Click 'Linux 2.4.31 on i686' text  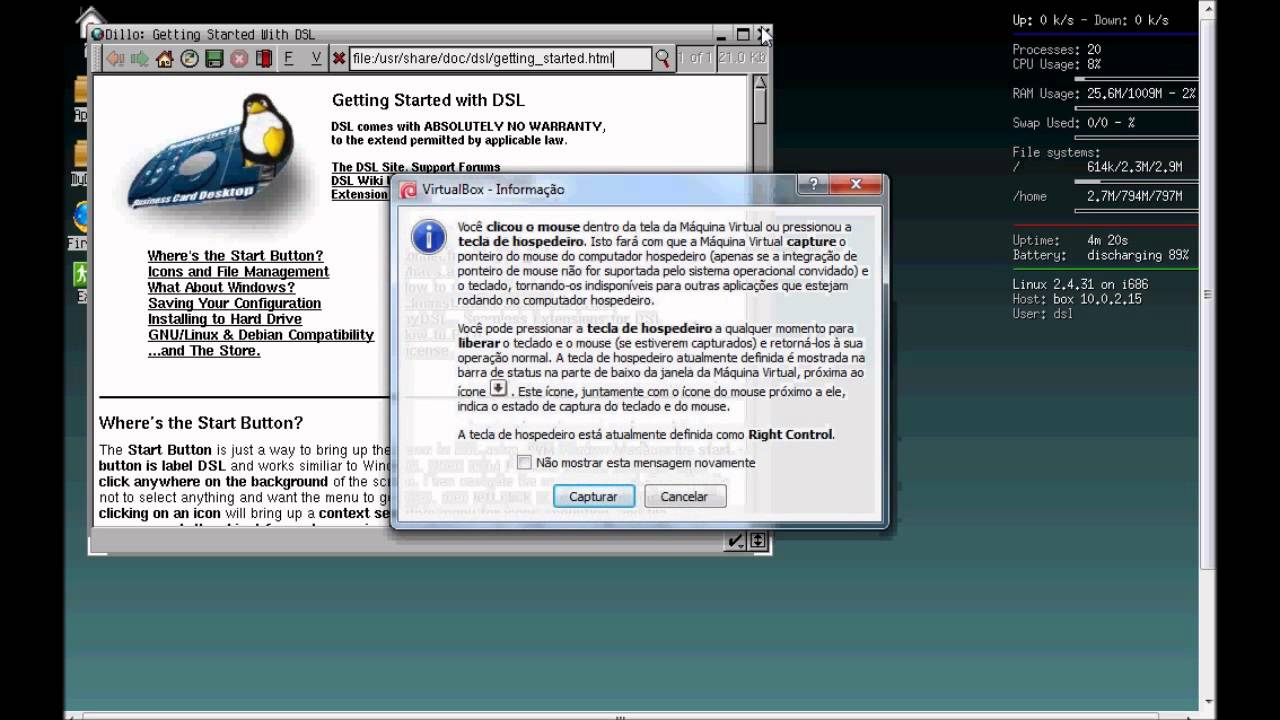coord(1080,285)
